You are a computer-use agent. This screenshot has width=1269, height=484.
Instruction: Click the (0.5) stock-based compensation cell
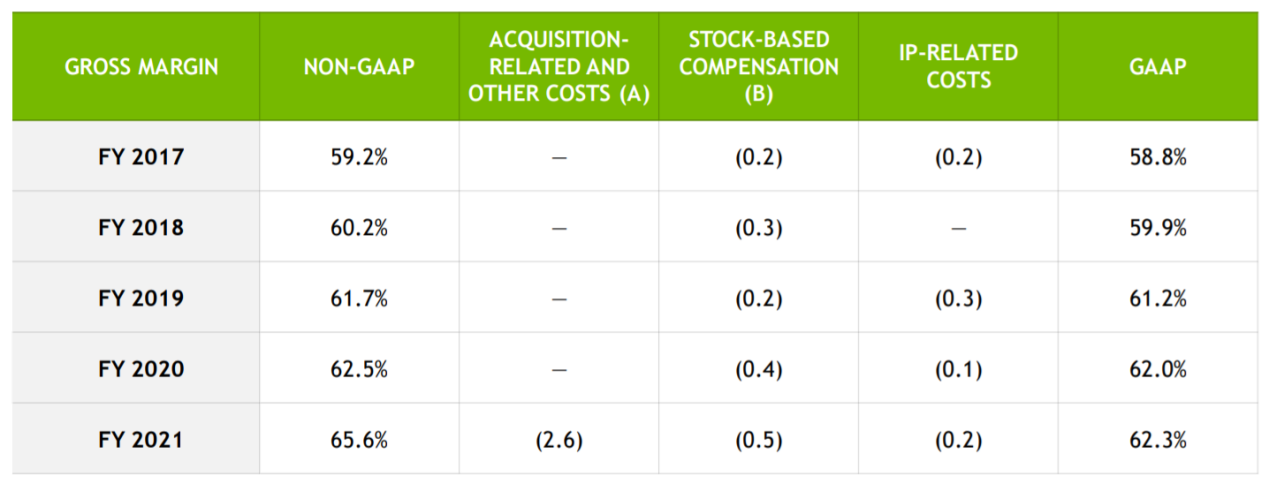(x=758, y=439)
